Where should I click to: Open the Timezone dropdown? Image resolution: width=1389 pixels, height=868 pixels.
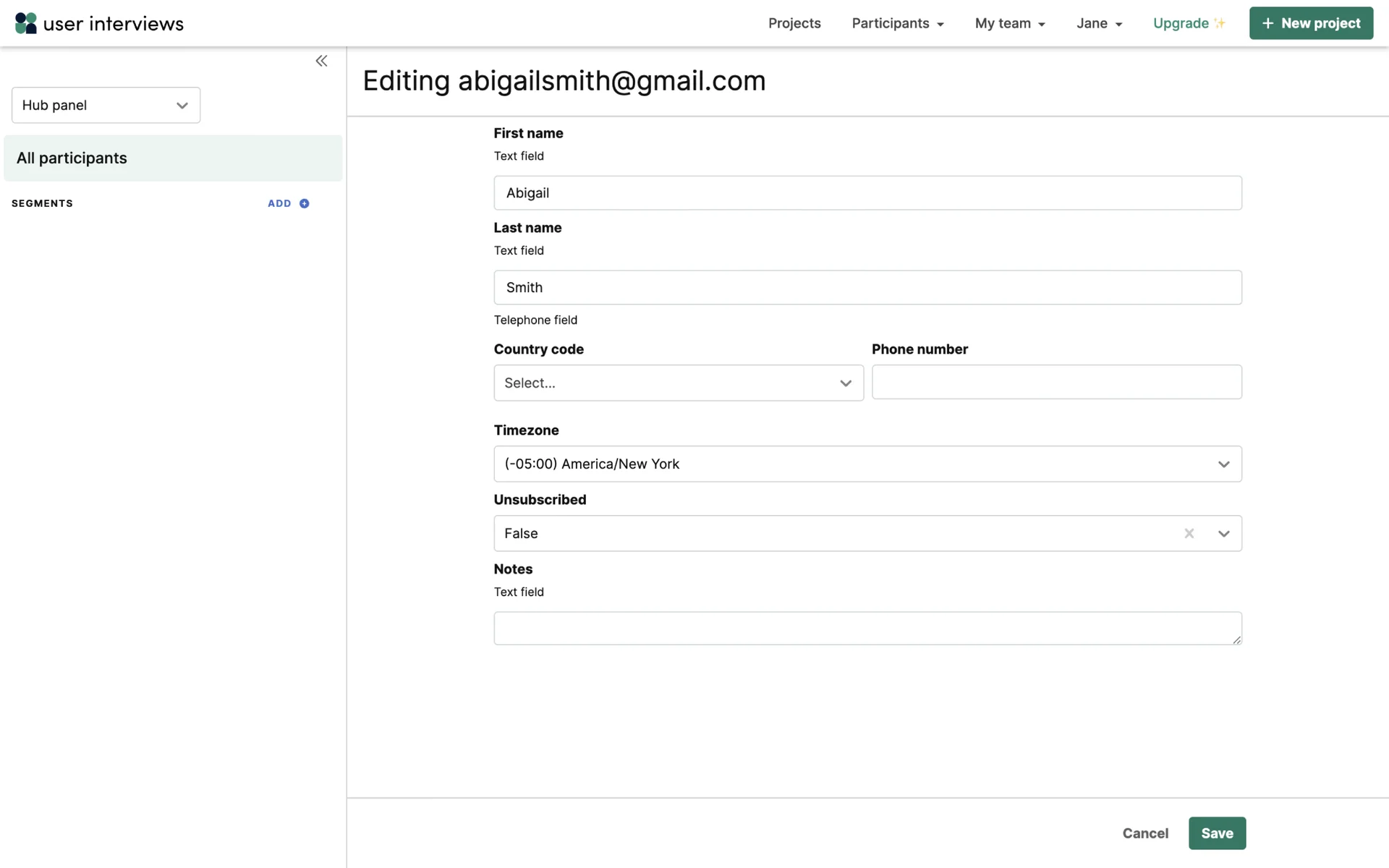[867, 464]
